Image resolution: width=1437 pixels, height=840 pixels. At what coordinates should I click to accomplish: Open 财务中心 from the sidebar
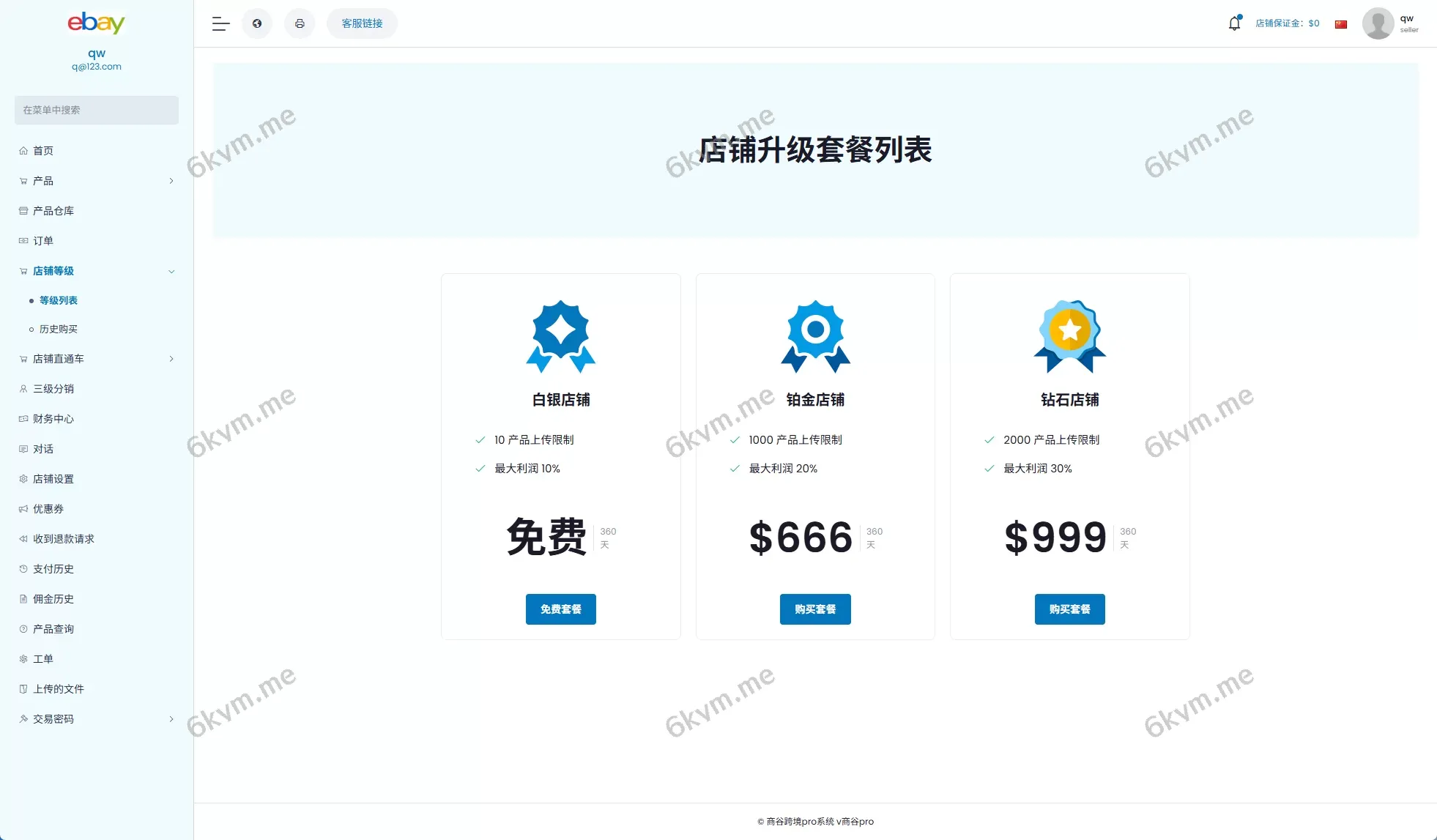52,419
